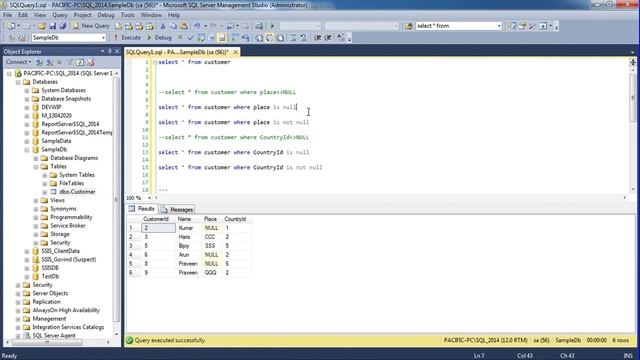Expand the dbo.Customer table node
Viewport: 640px width, 360px height.
coord(45,192)
